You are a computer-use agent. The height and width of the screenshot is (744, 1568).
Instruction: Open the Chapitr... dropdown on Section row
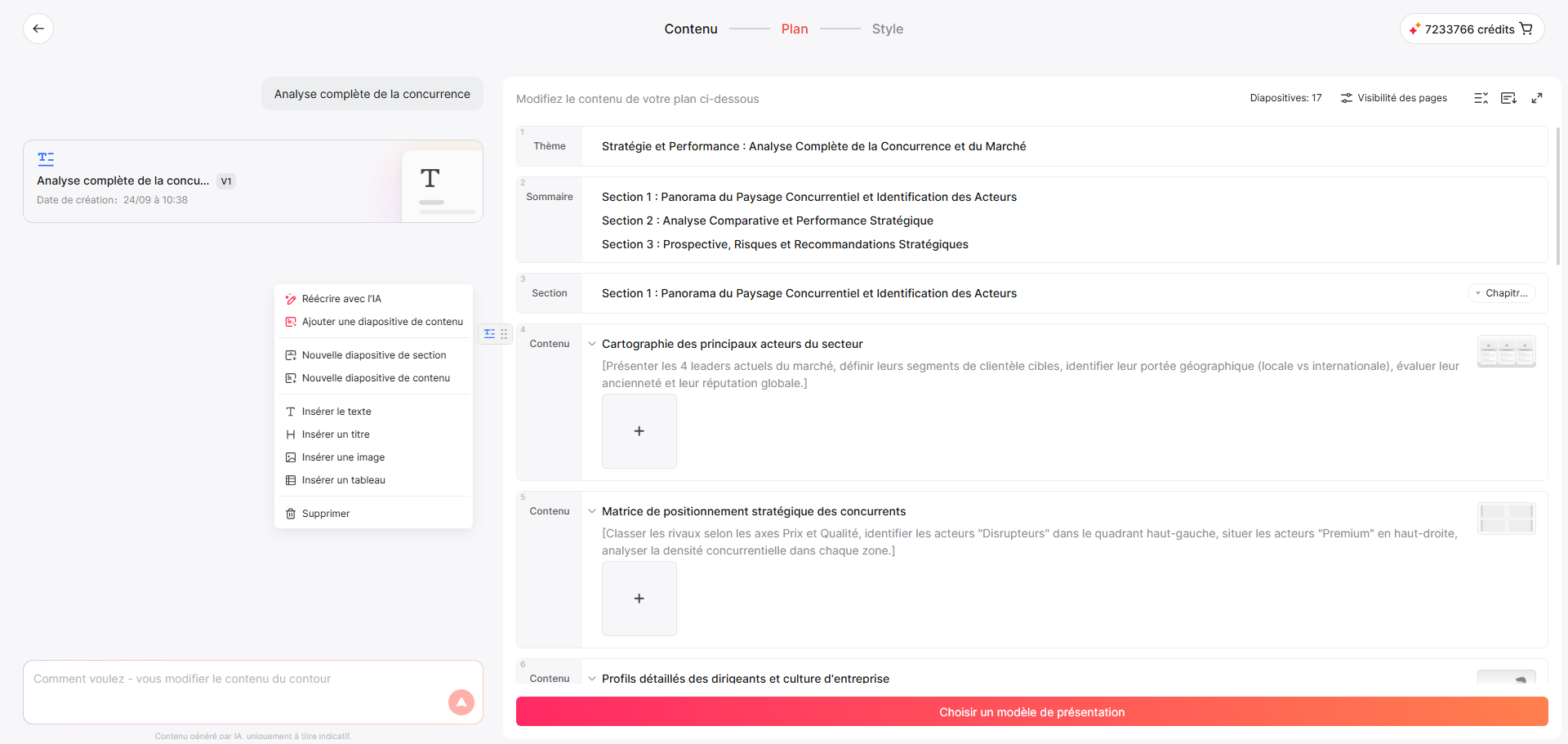pyautogui.click(x=1502, y=293)
